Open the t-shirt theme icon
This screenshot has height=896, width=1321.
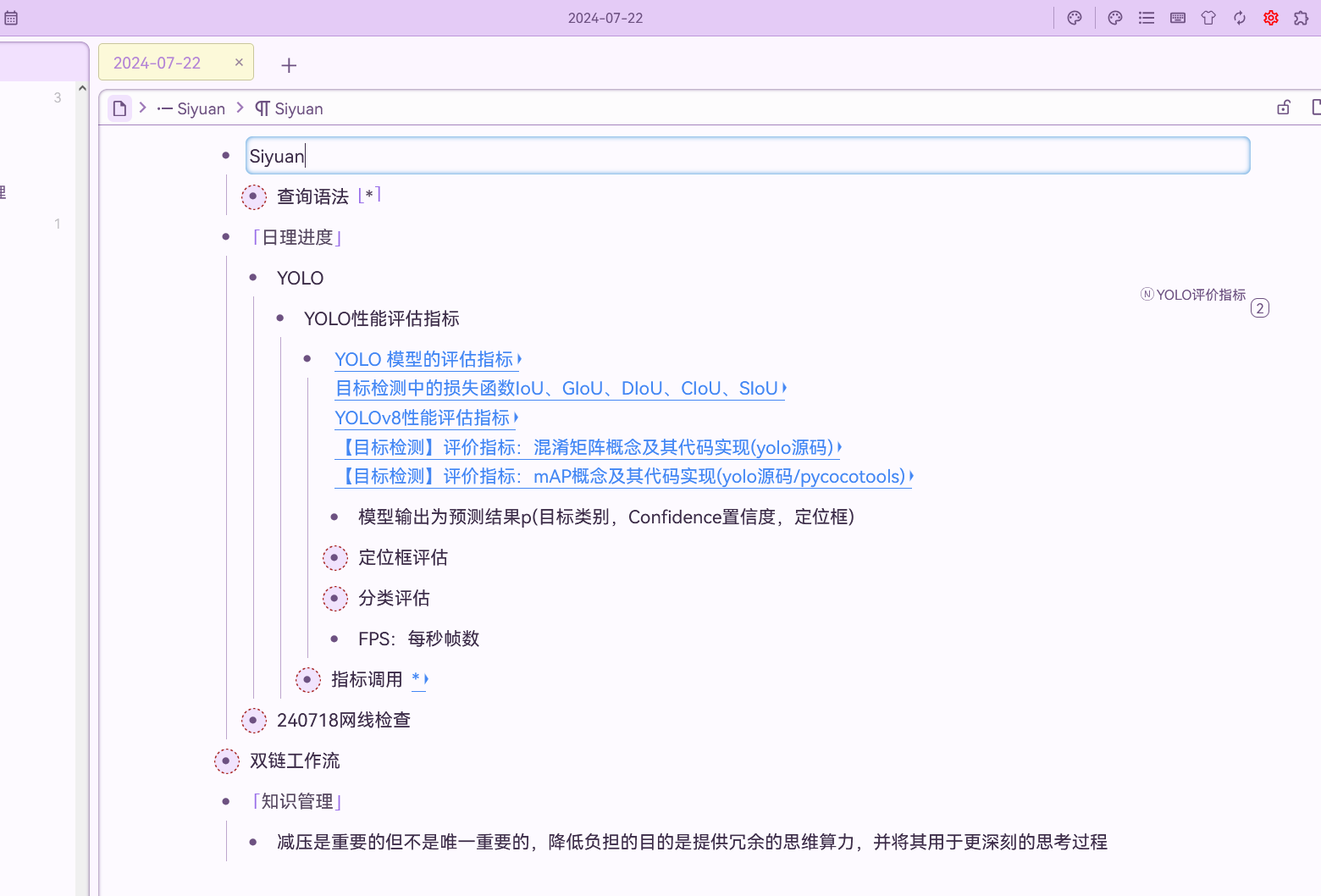[x=1208, y=18]
